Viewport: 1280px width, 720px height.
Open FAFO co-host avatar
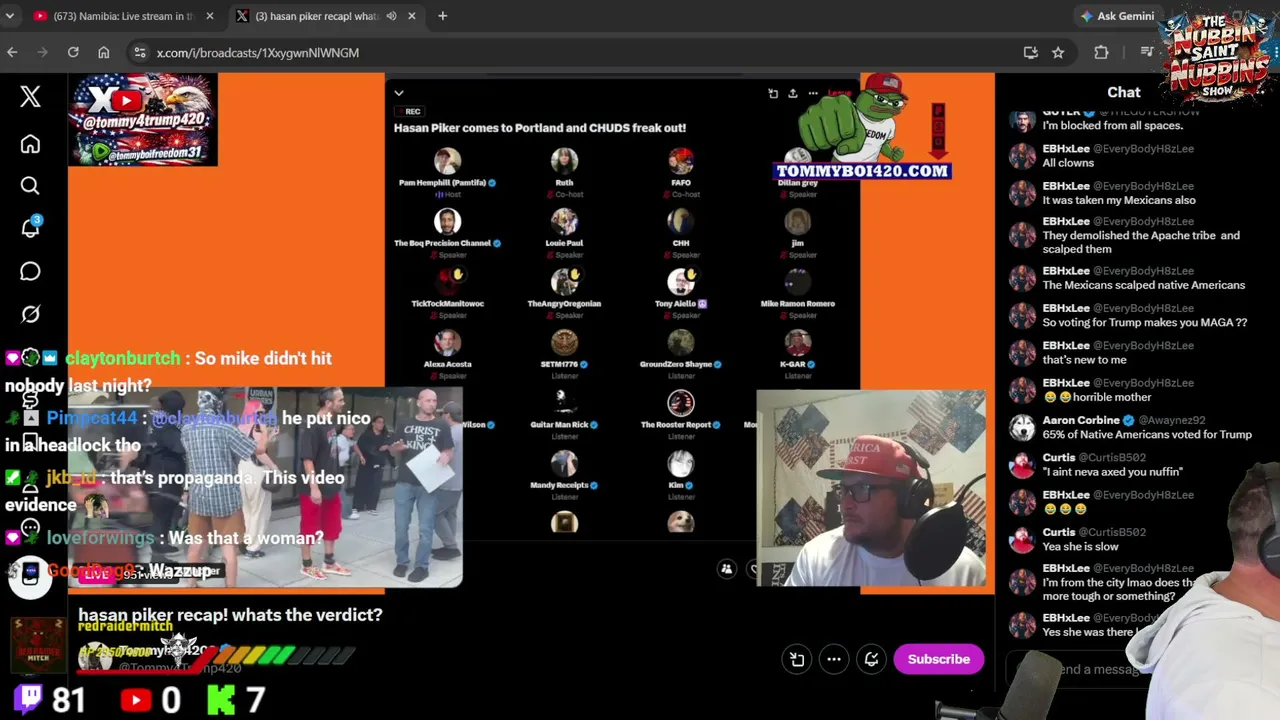(681, 161)
